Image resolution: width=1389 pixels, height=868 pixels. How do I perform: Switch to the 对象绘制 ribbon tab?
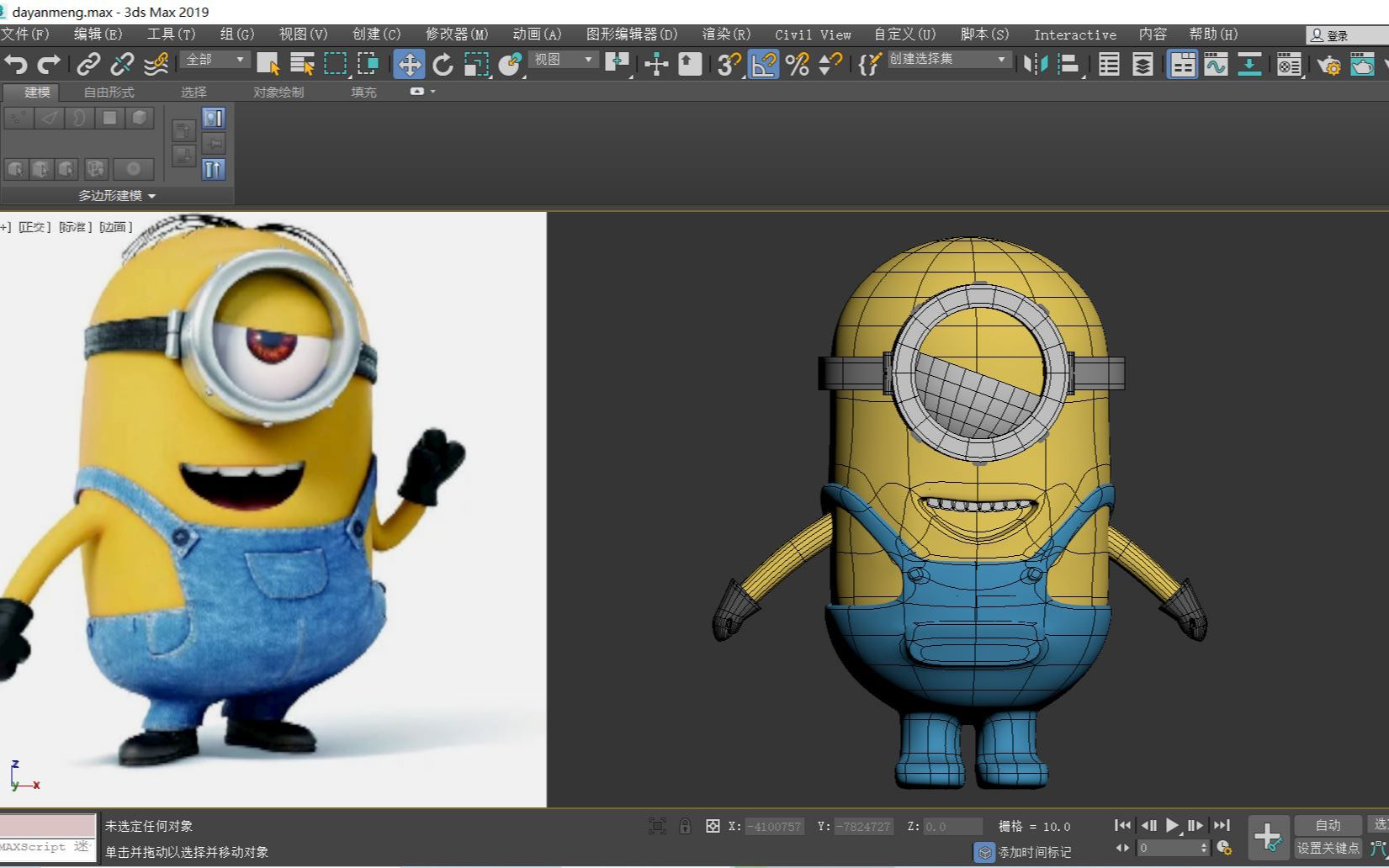278,93
